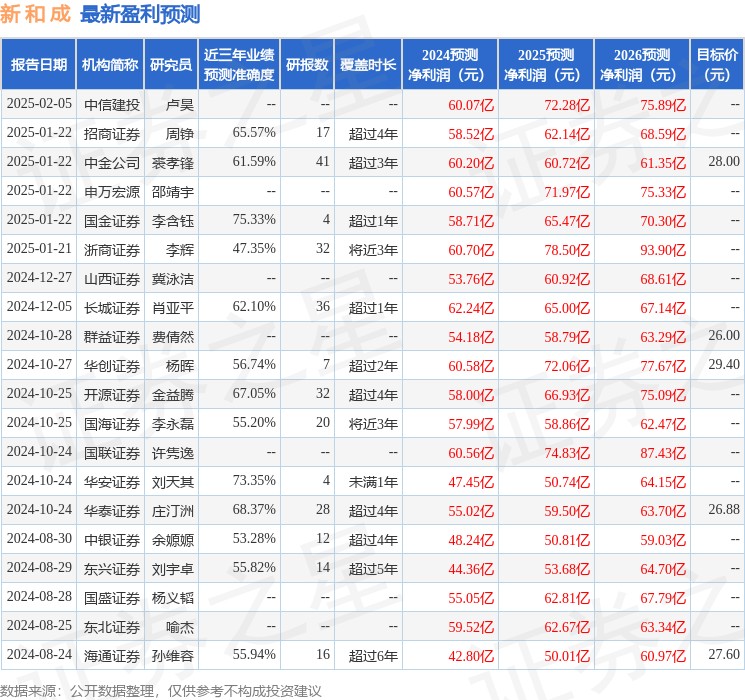Click the 60.07亿 profit value
This screenshot has height=700, width=745.
(471, 105)
